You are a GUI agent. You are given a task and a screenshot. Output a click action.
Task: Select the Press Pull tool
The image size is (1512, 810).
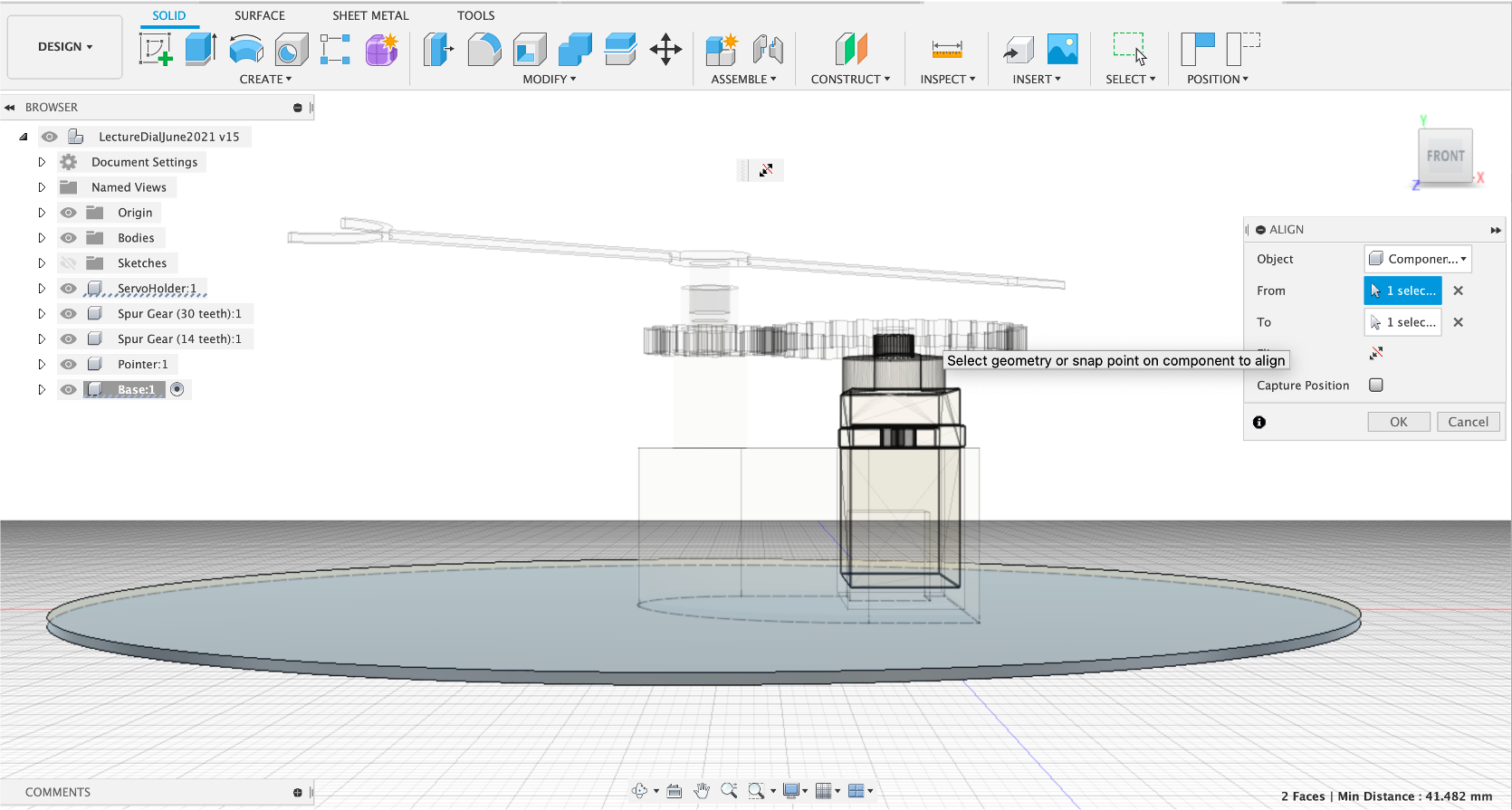click(438, 49)
